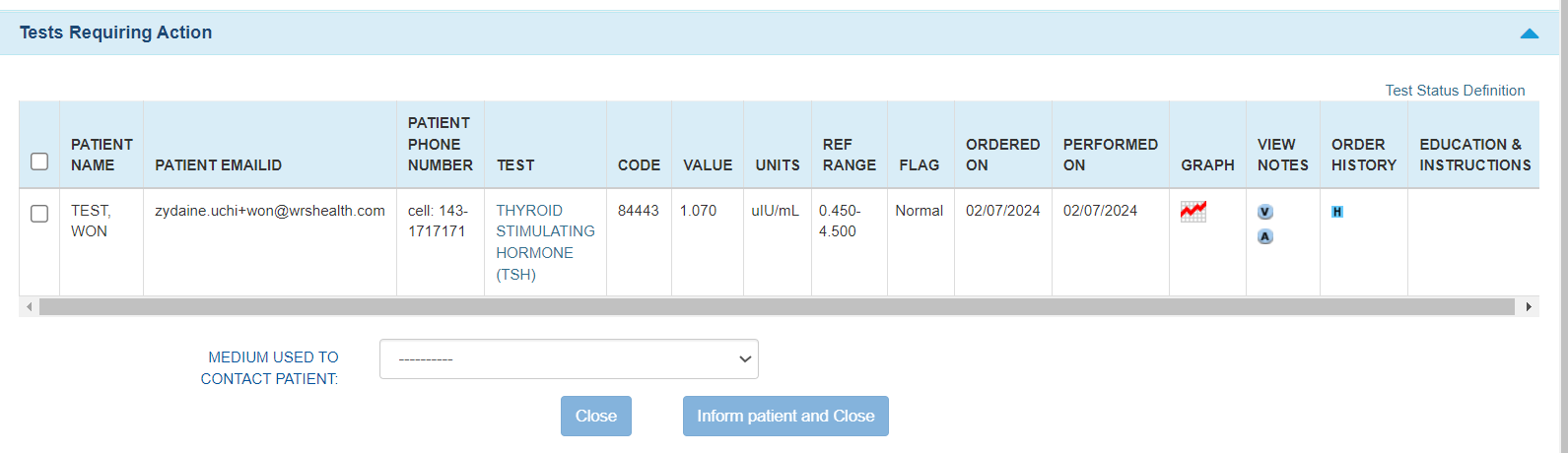Select all tests with header checkbox
Viewport: 1568px width, 453px height.
tap(39, 161)
